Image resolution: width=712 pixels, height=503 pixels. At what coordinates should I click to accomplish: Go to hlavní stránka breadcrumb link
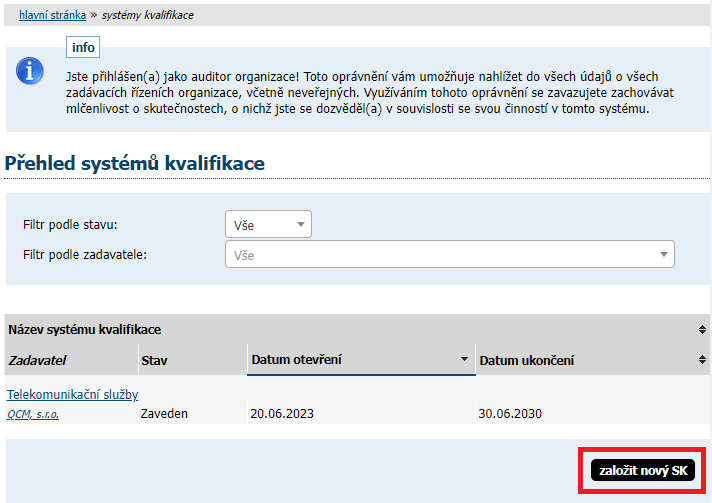pyautogui.click(x=52, y=16)
